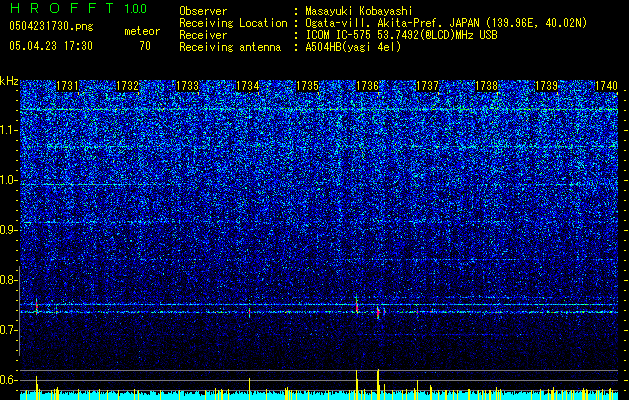
Task: Click the observer name Masayuki Kobayashi
Action: point(358,11)
